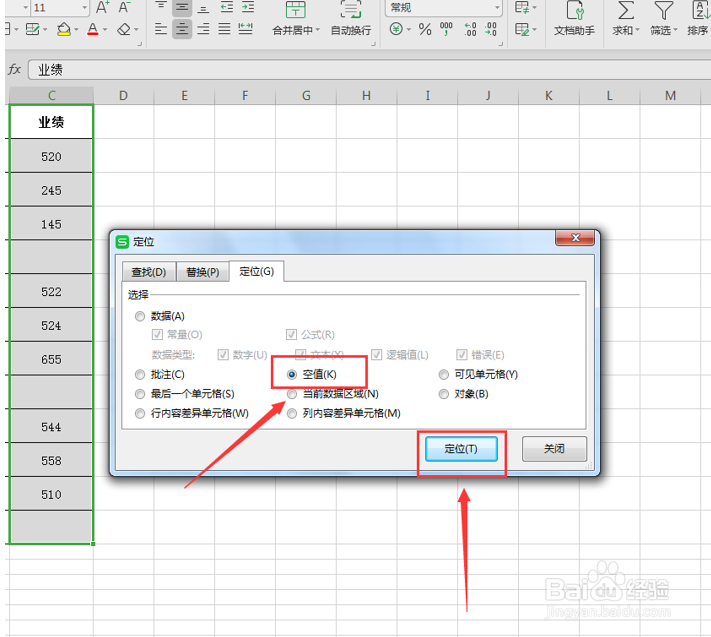The height and width of the screenshot is (637, 711).
Task: Align text right
Action: click(203, 29)
